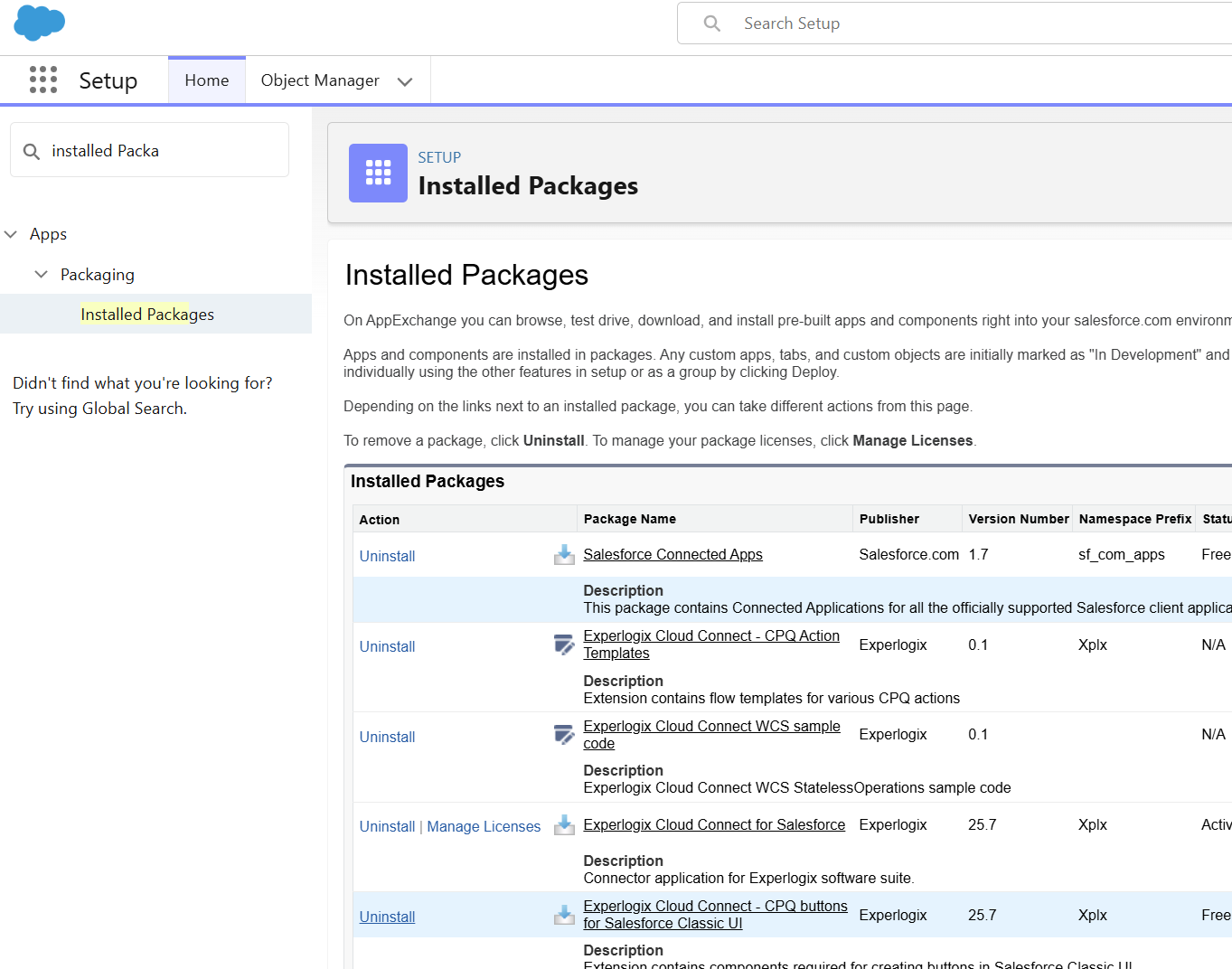Click the Experlogix Cloud Connect for Salesforce icon
This screenshot has height=969, width=1232.
pyautogui.click(x=564, y=824)
